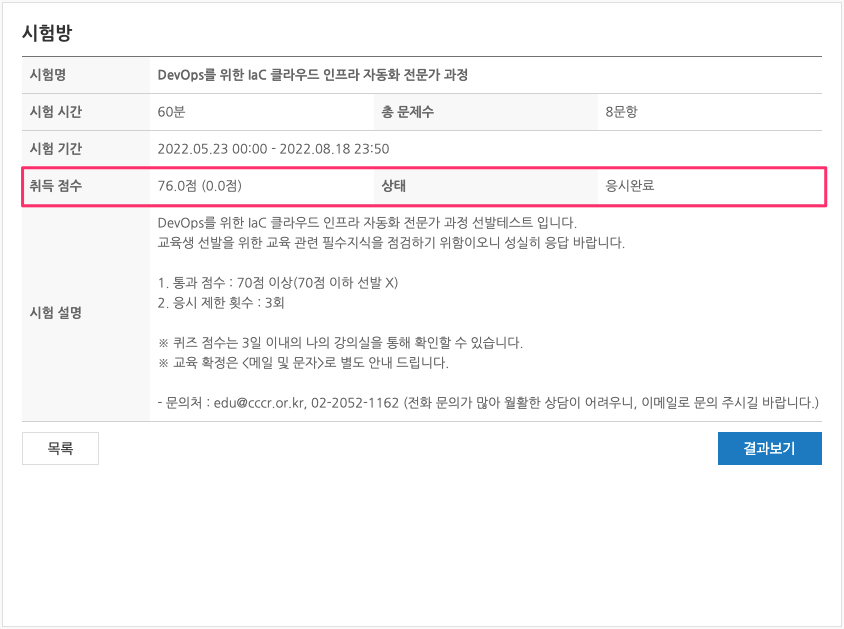
Task: Select the passing score line '1. 통과 점수 : 70점 이상'
Action: coord(278,282)
